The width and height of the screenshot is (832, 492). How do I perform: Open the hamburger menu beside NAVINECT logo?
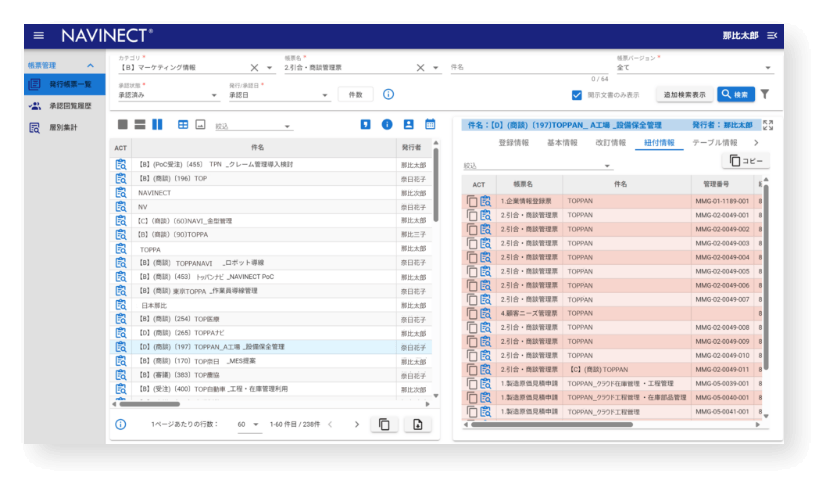pyautogui.click(x=39, y=36)
